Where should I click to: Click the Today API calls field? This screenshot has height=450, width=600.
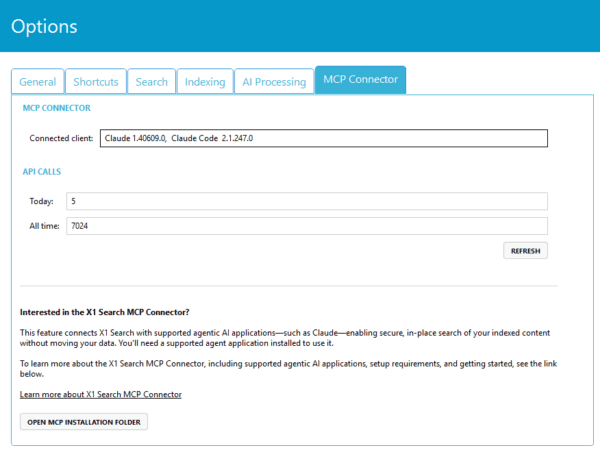coord(307,201)
